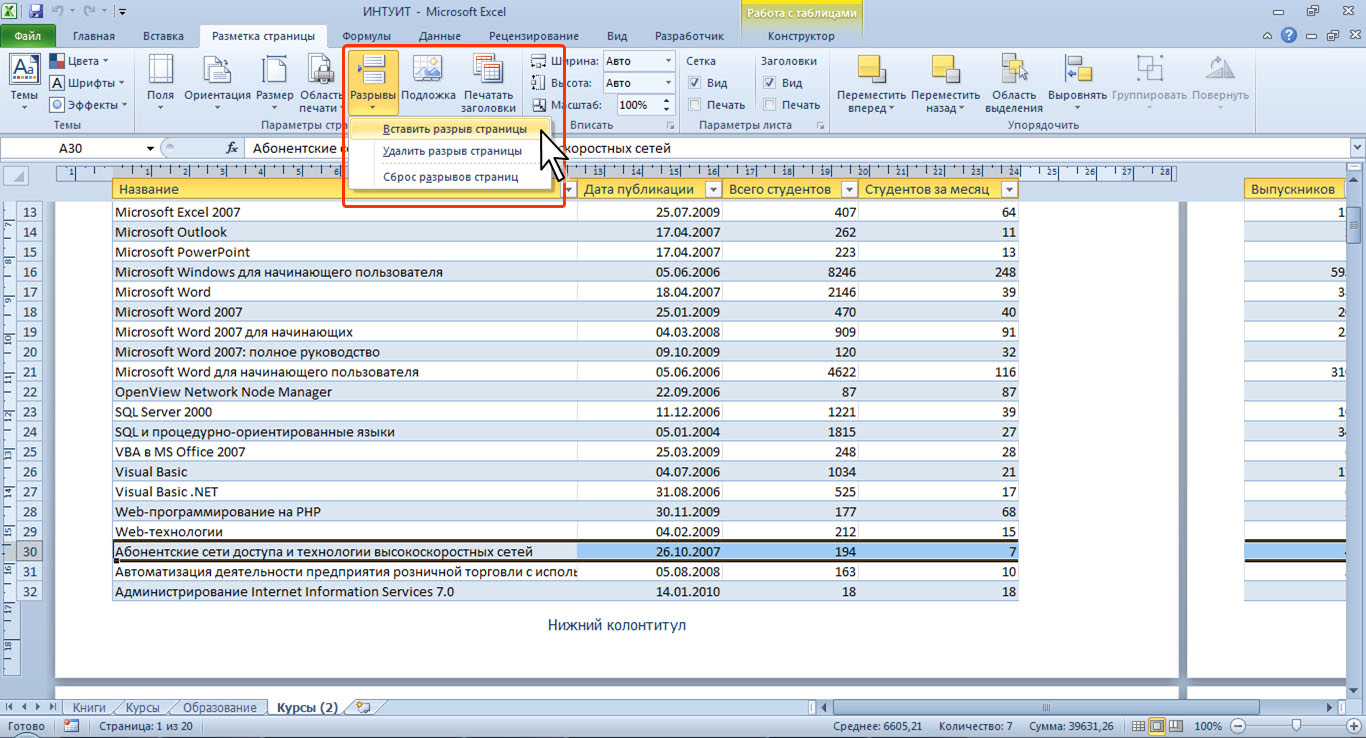Click the Name Box showing A30

pyautogui.click(x=72, y=148)
